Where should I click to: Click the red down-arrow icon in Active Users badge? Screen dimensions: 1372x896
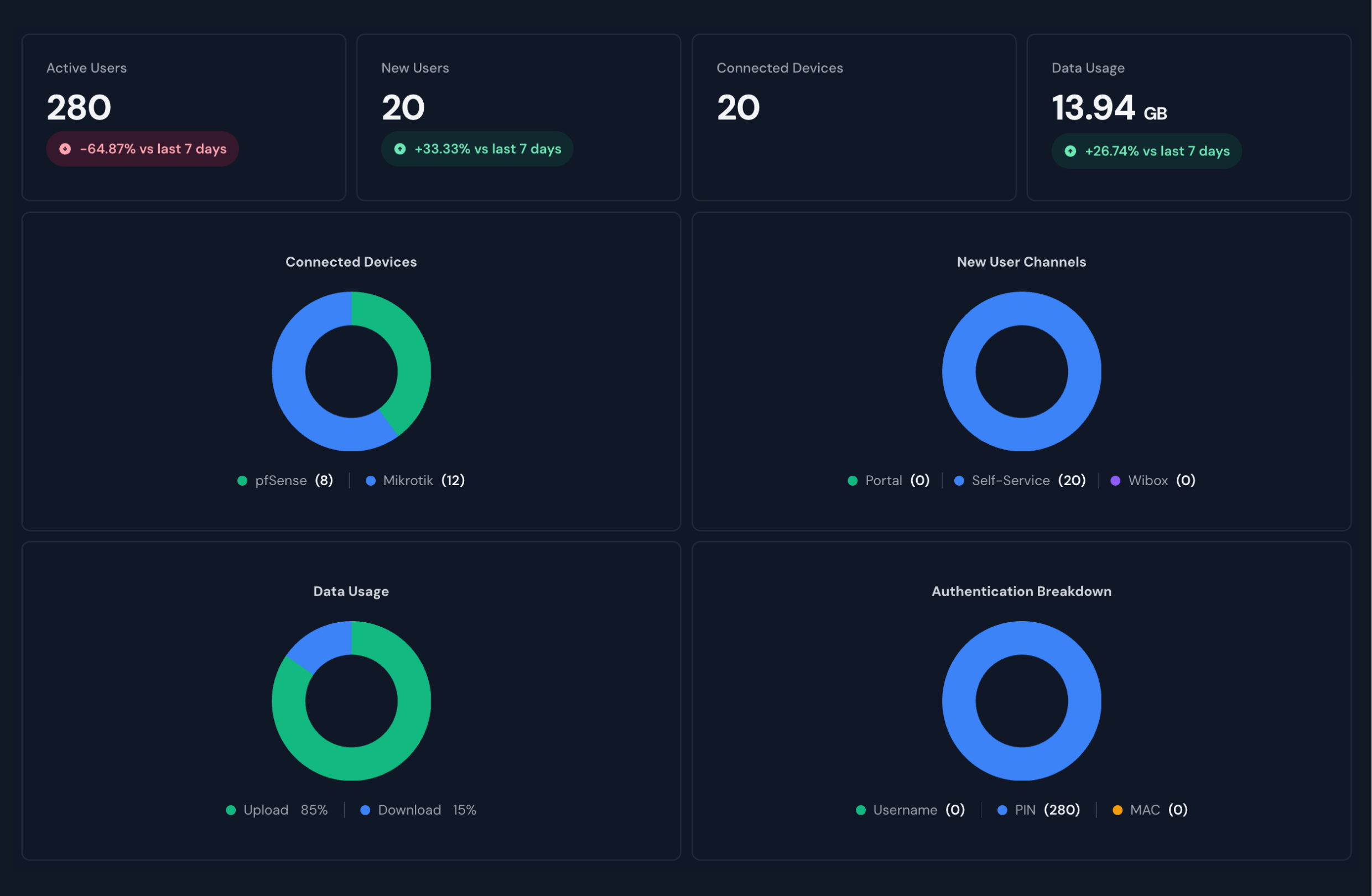coord(65,149)
